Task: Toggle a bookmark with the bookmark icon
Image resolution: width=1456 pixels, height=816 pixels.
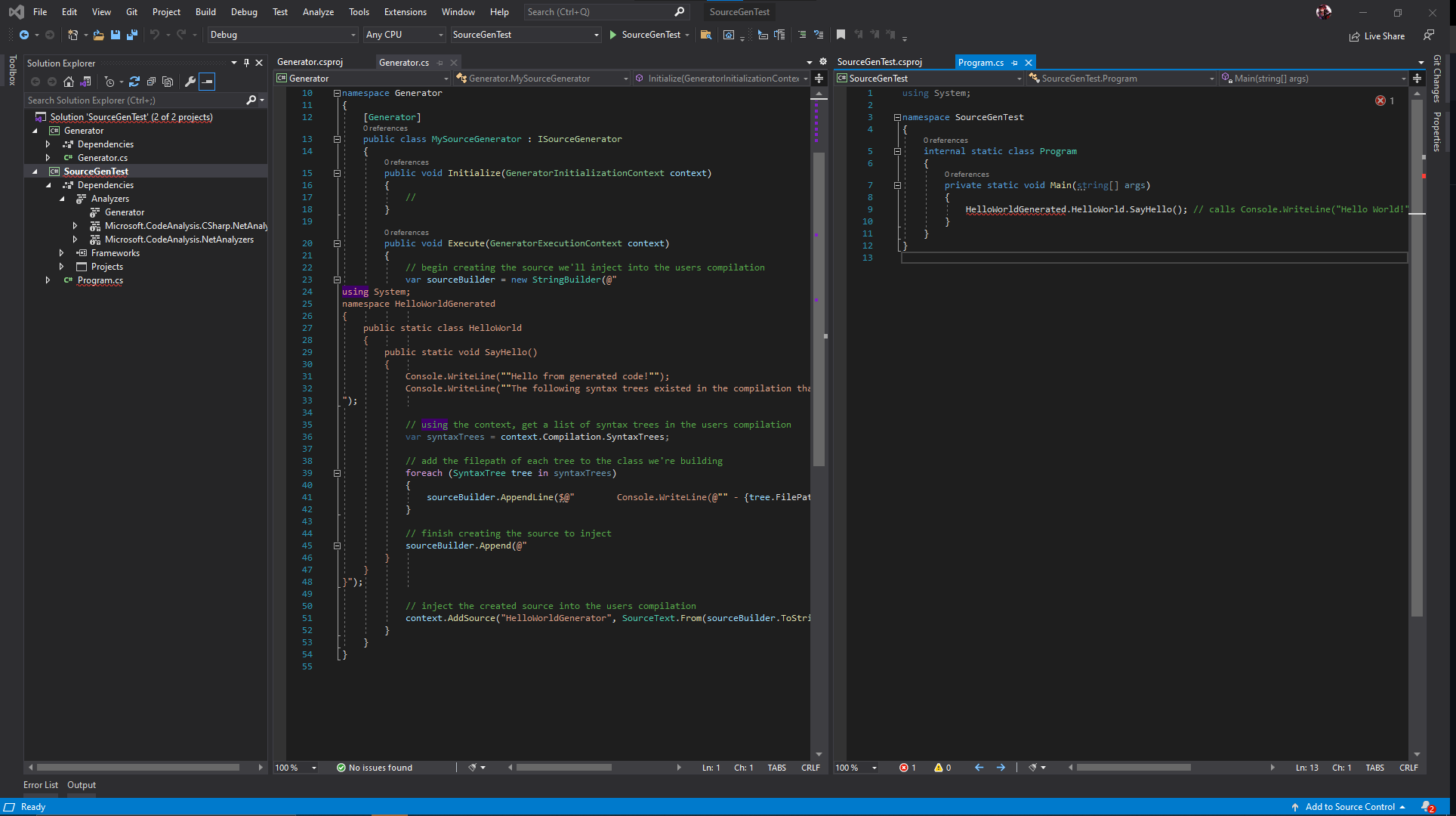Action: click(x=841, y=35)
